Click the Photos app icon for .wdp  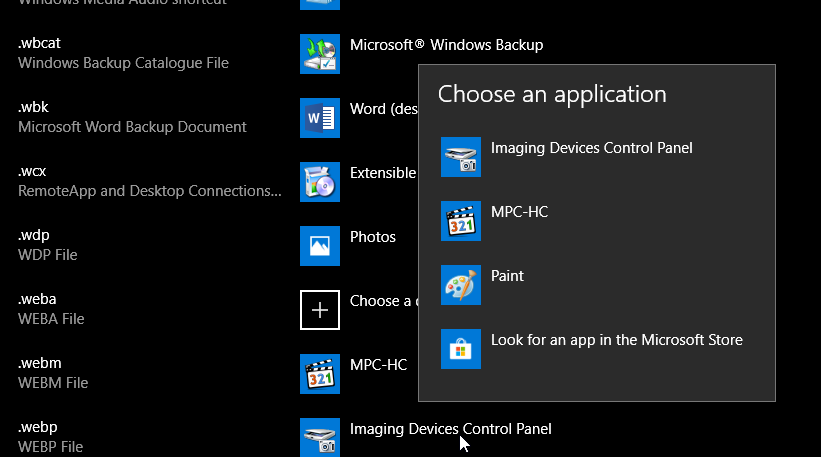click(x=320, y=246)
